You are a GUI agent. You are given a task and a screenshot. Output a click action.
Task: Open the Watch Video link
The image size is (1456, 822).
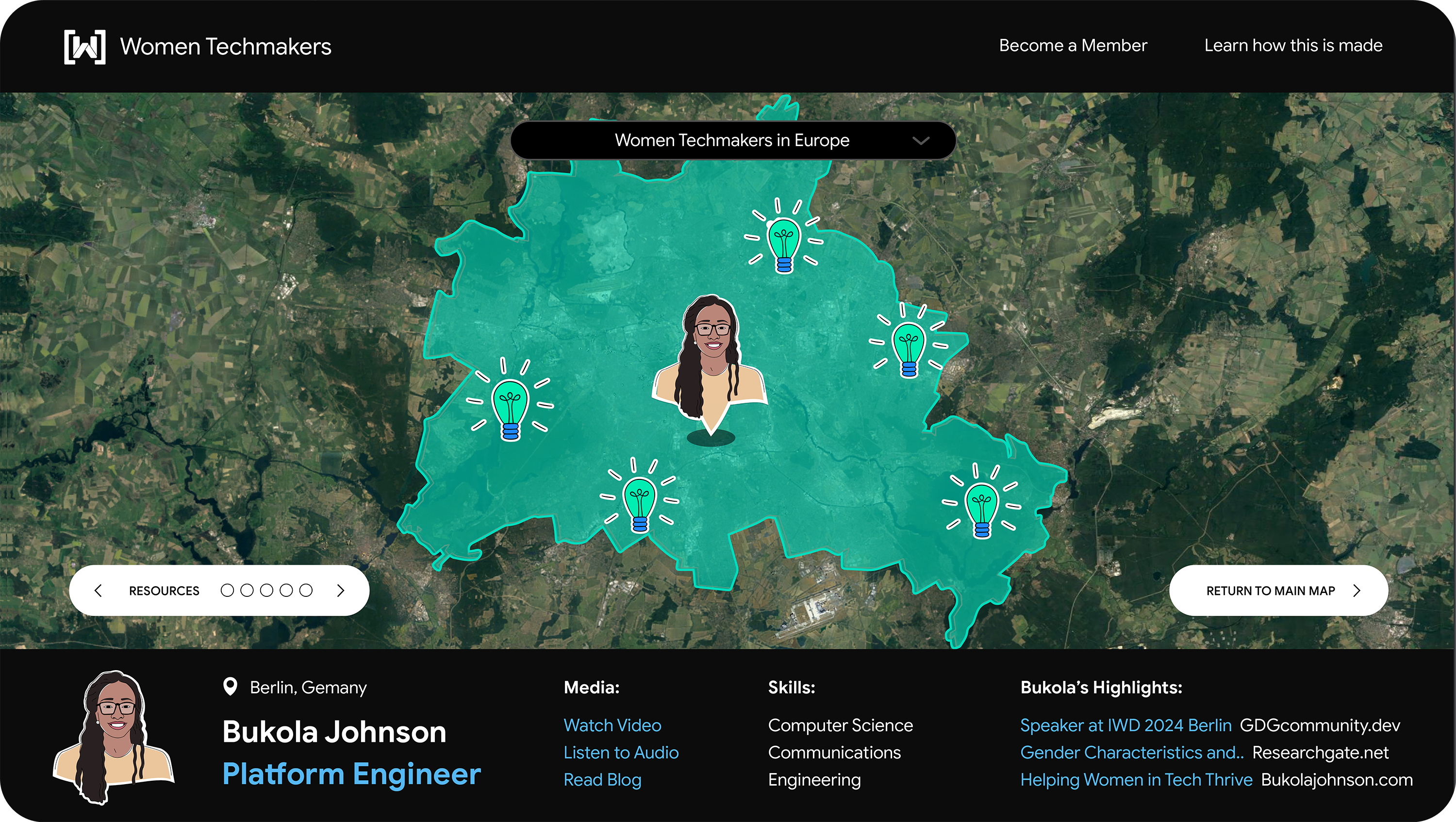click(612, 725)
